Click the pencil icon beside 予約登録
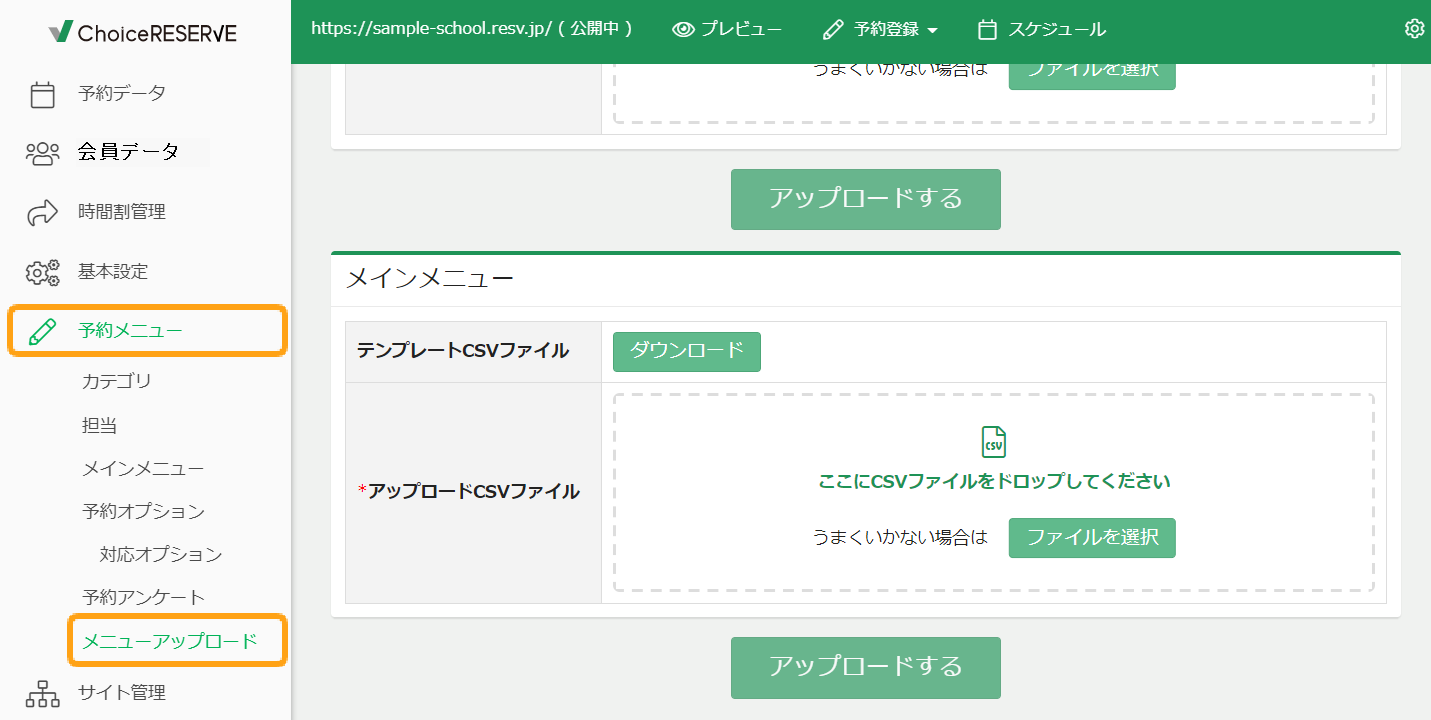The image size is (1431, 720). (833, 30)
